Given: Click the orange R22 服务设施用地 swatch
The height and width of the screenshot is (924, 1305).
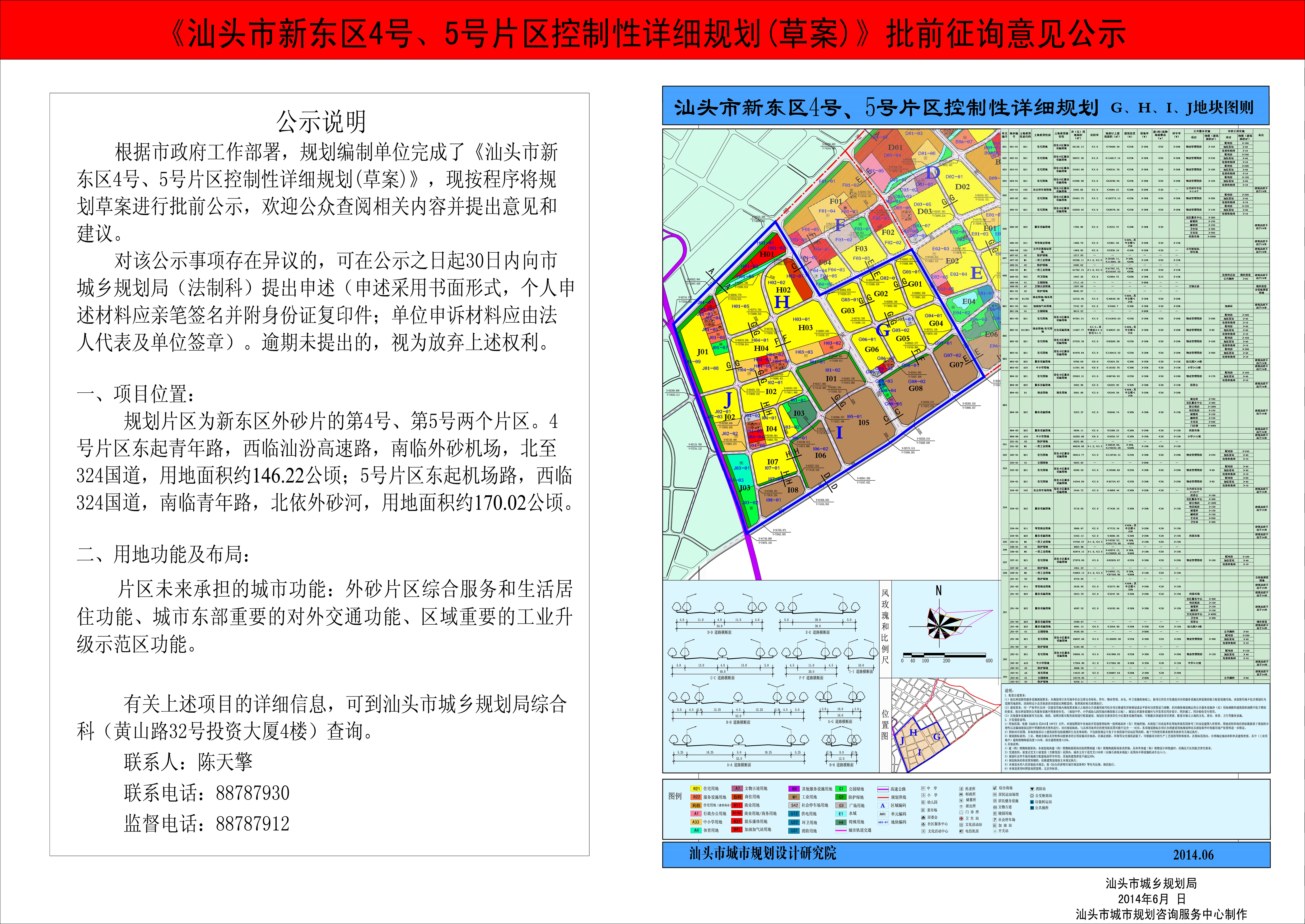Looking at the screenshot, I should point(696,797).
